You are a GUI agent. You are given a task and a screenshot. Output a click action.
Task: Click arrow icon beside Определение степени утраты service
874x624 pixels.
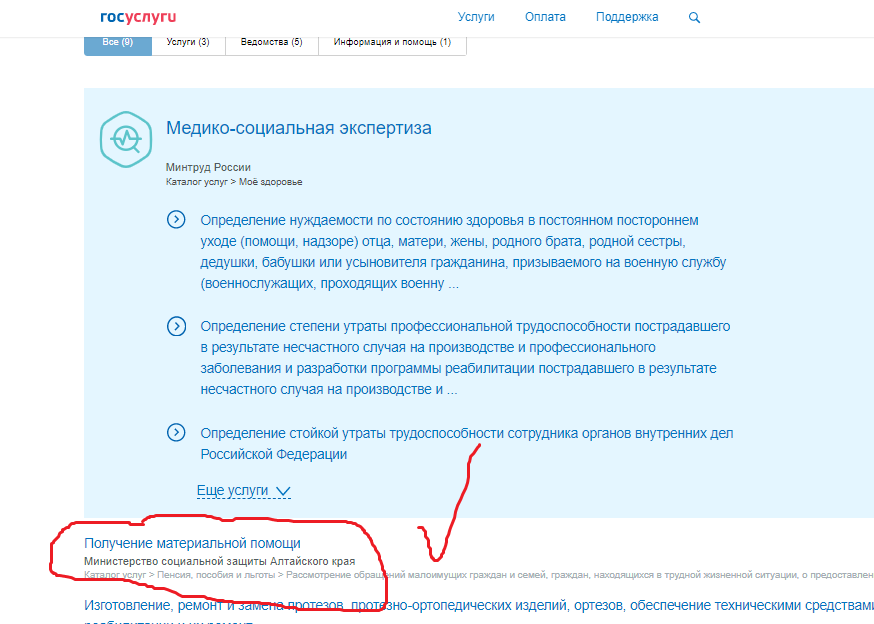[x=176, y=326]
